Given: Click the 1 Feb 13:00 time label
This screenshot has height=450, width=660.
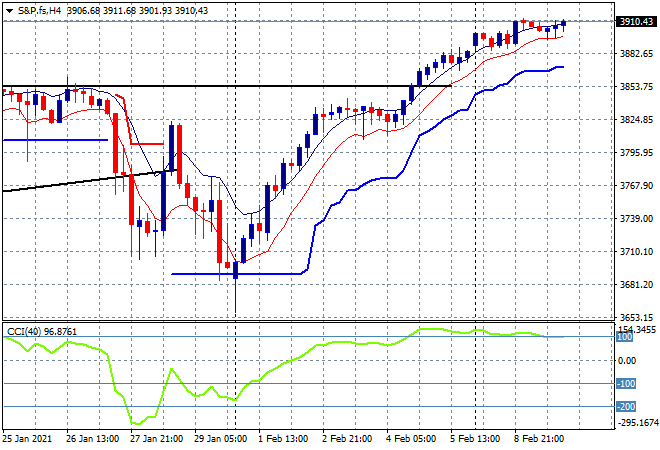Looking at the screenshot, I should click(283, 439).
